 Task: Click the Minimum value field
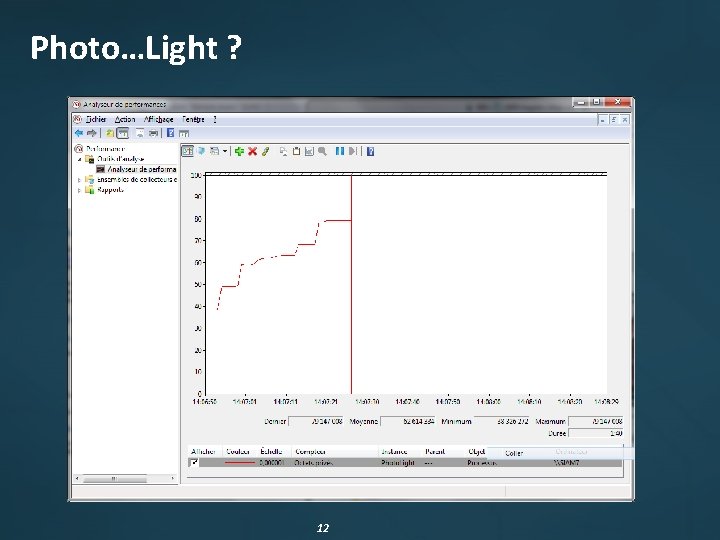tap(501, 421)
